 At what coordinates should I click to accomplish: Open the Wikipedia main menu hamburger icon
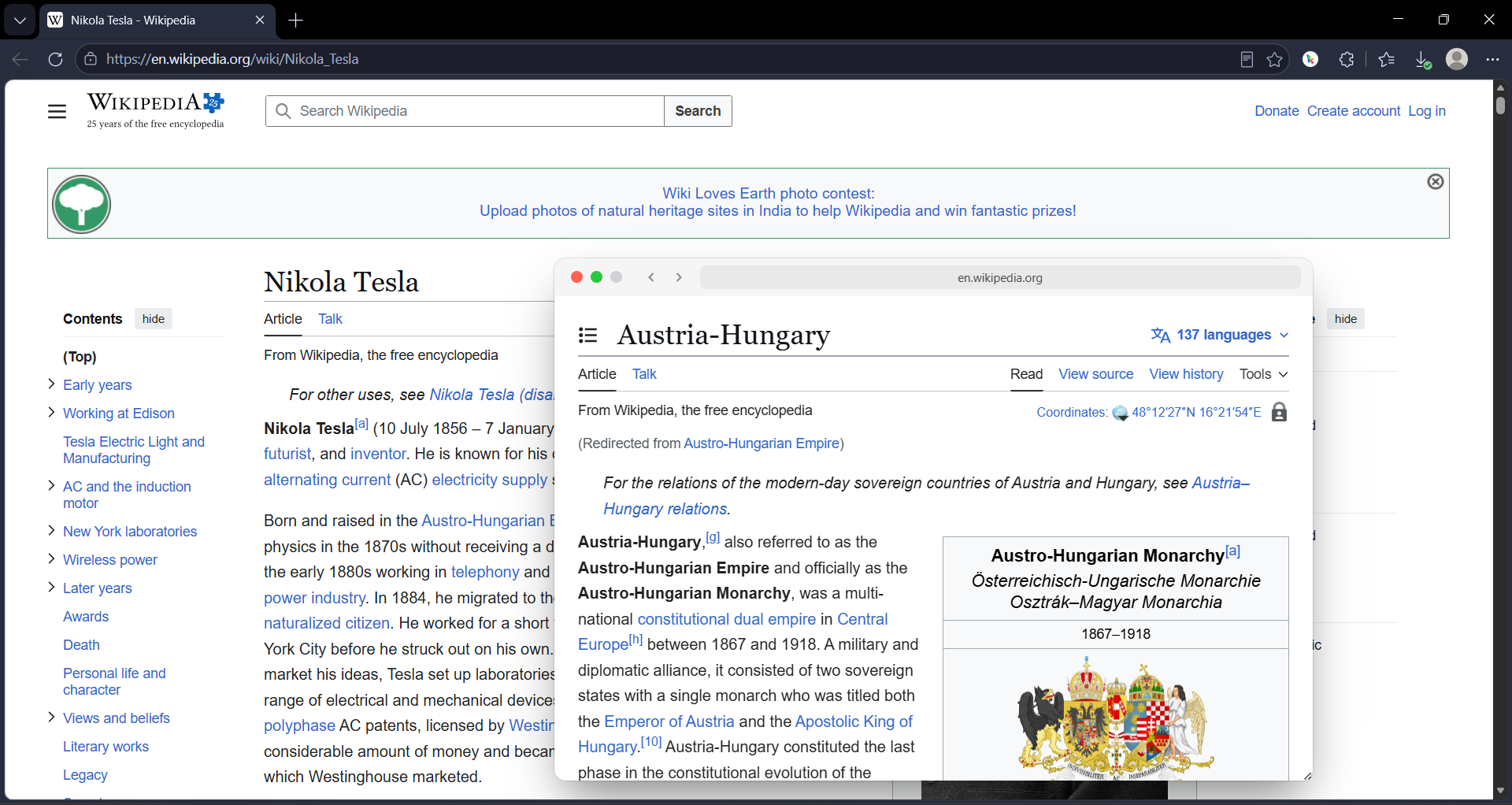pos(57,111)
